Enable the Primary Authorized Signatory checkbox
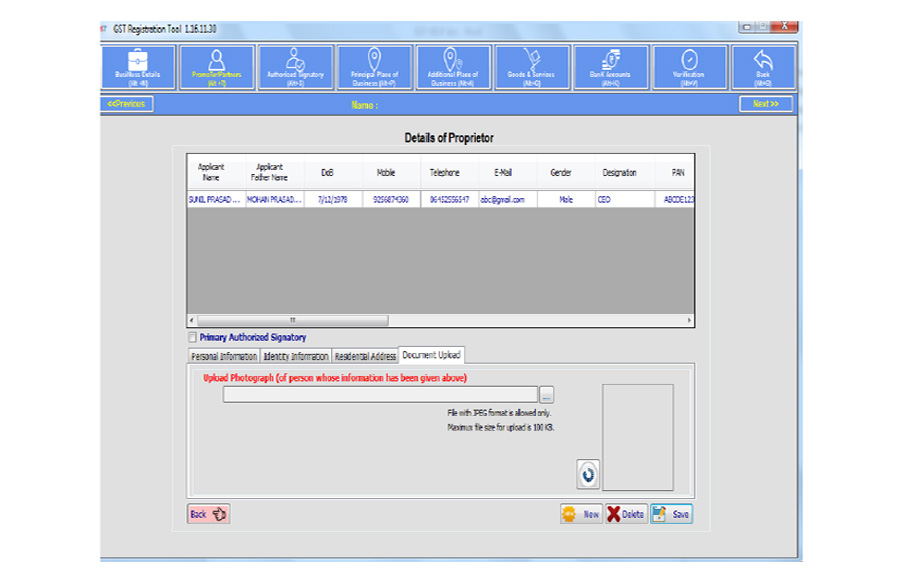The width and height of the screenshot is (911, 572). coord(192,338)
